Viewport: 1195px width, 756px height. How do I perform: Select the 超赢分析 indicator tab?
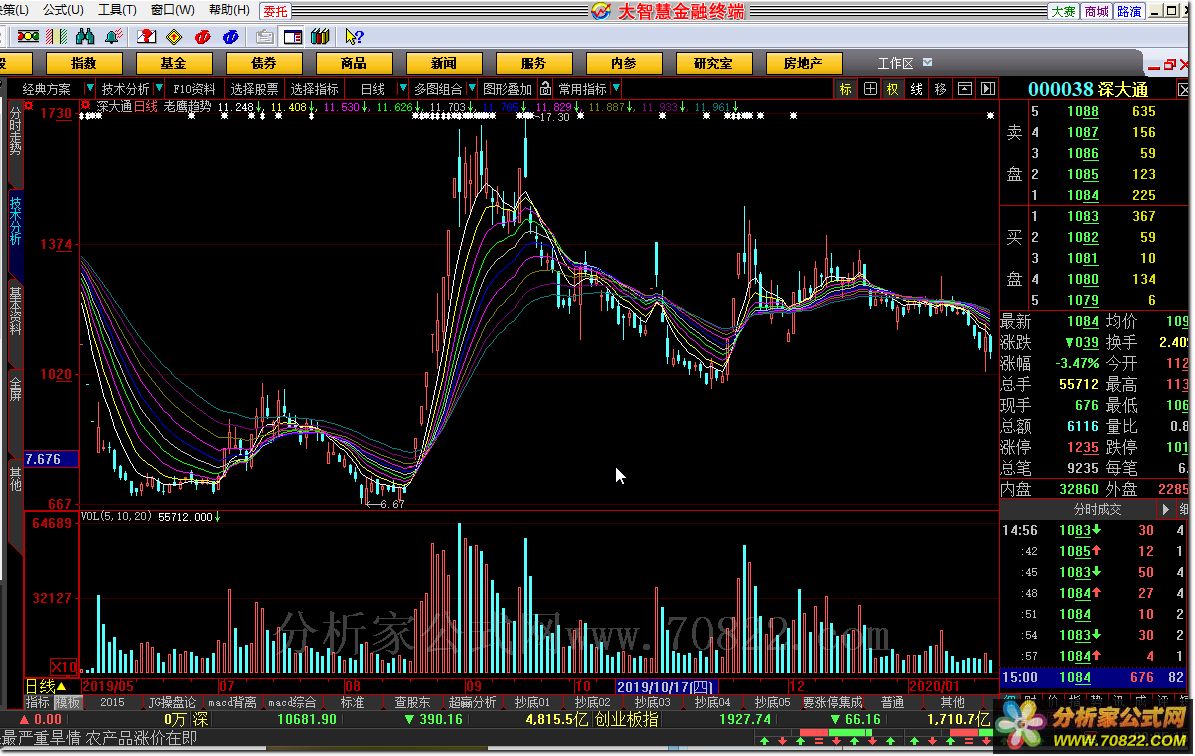[x=472, y=703]
